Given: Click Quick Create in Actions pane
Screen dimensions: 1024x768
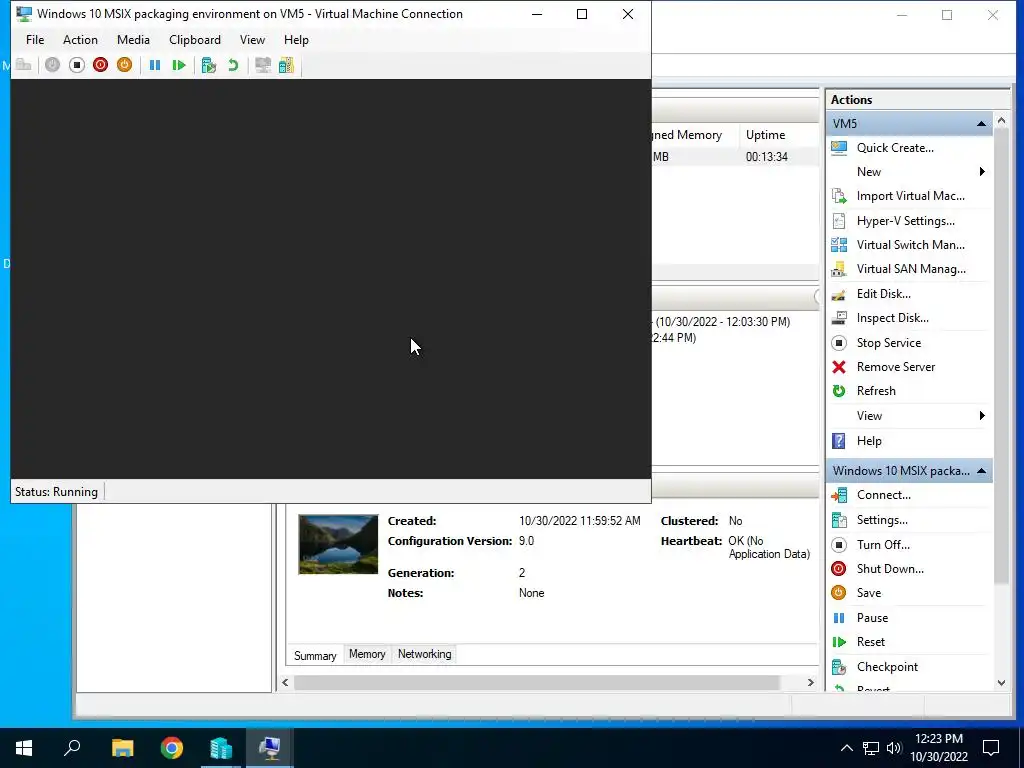Looking at the screenshot, I should (895, 148).
